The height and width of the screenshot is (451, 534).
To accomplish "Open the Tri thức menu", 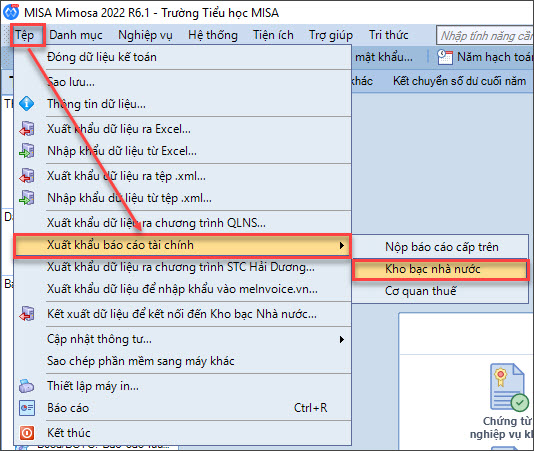I will point(389,35).
